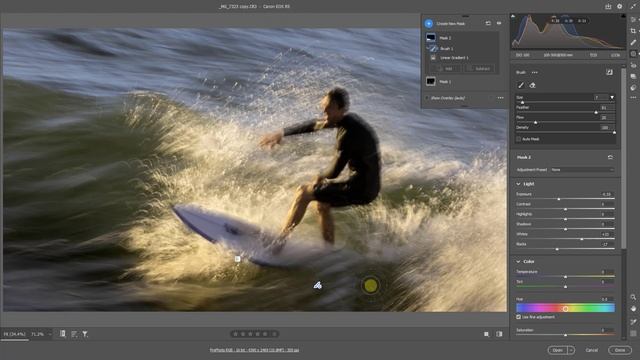
Task: Click the Highlights slider
Action: point(565,219)
